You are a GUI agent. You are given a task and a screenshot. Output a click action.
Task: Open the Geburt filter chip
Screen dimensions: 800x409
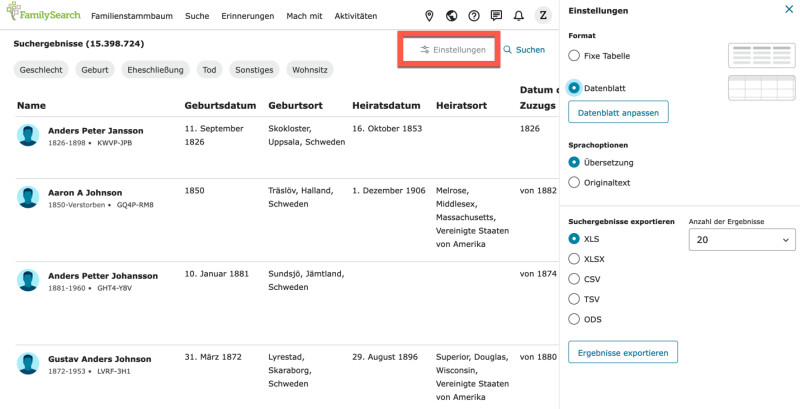pyautogui.click(x=95, y=70)
